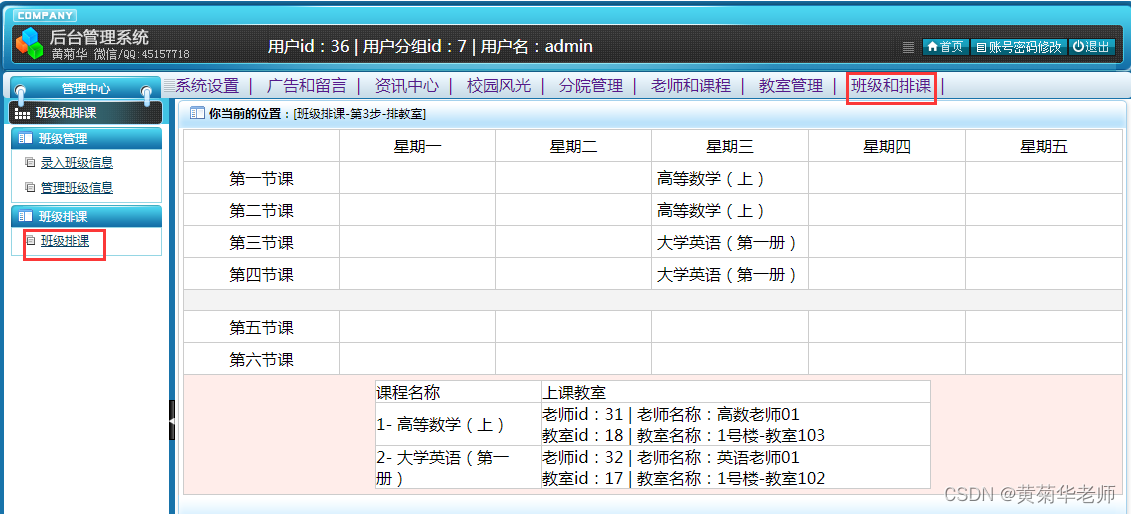Viewport: 1131px width, 514px height.
Task: Open the 系统设置 menu
Action: click(x=207, y=86)
